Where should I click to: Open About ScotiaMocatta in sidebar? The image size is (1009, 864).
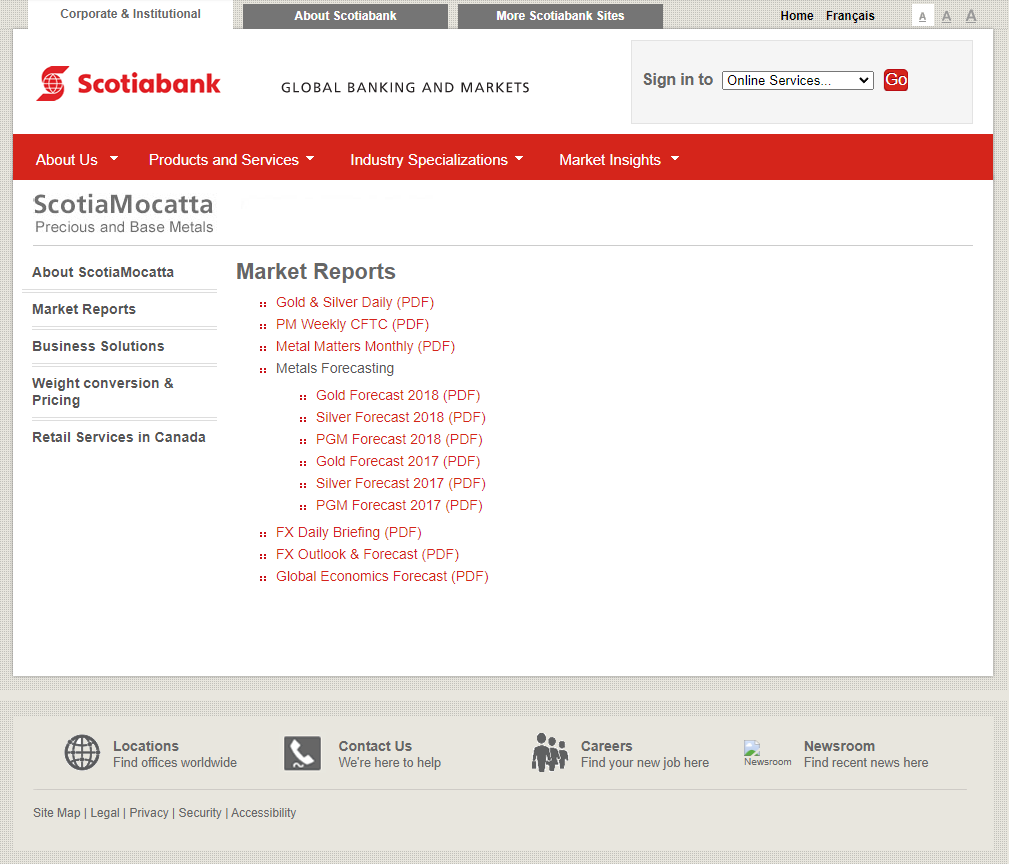[x=103, y=272]
